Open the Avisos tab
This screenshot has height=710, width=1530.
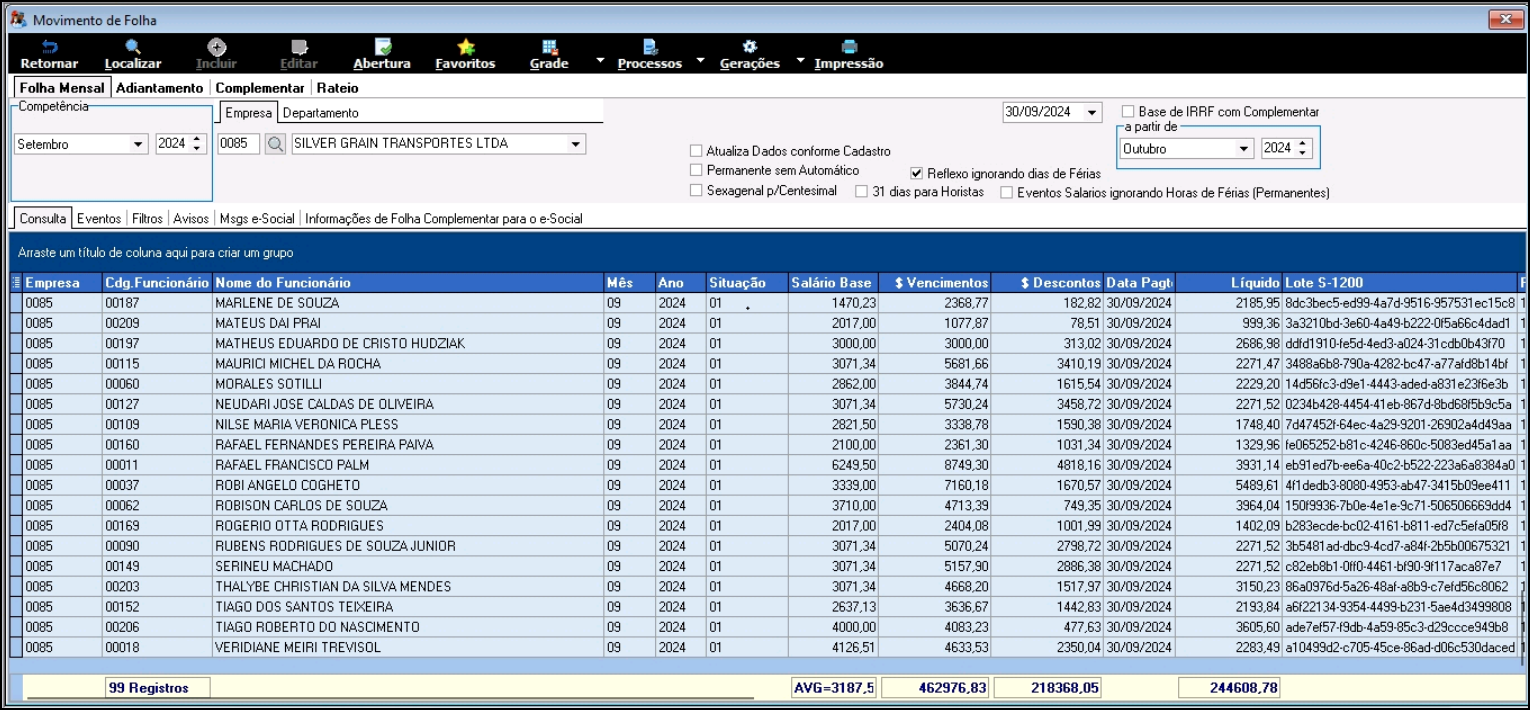tap(191, 218)
